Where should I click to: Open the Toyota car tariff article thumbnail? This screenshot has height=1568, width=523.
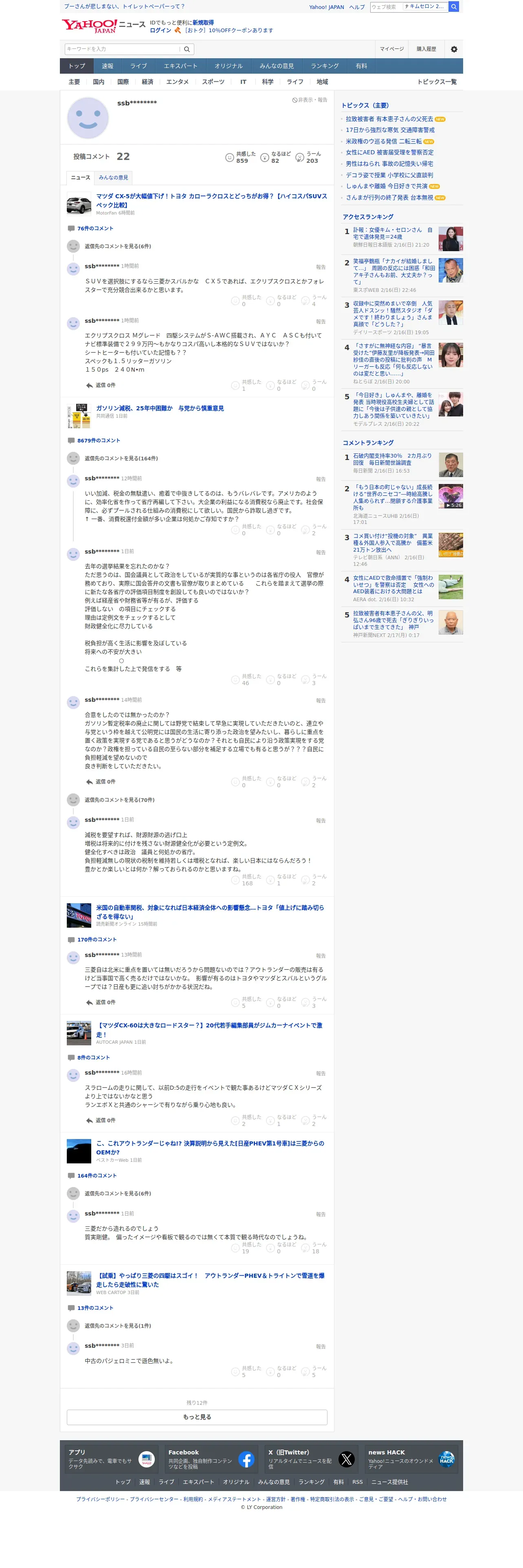tap(79, 915)
